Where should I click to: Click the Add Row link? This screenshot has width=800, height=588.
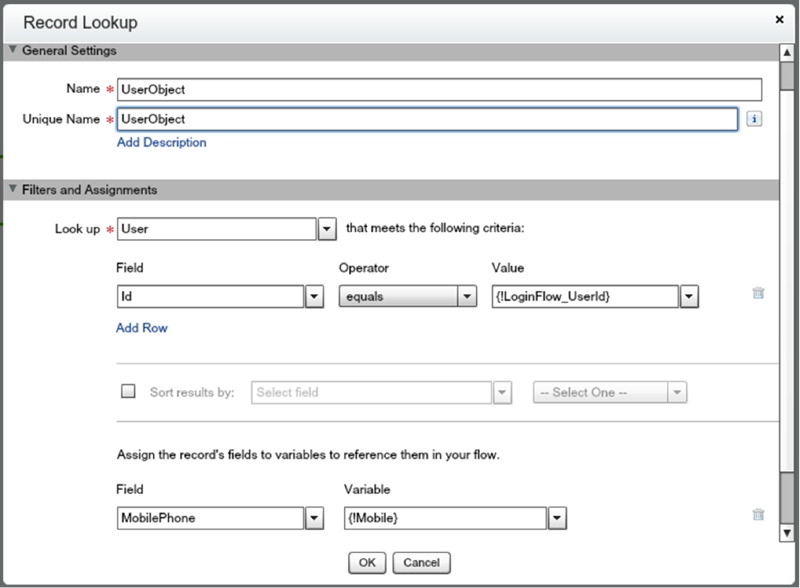pos(142,328)
